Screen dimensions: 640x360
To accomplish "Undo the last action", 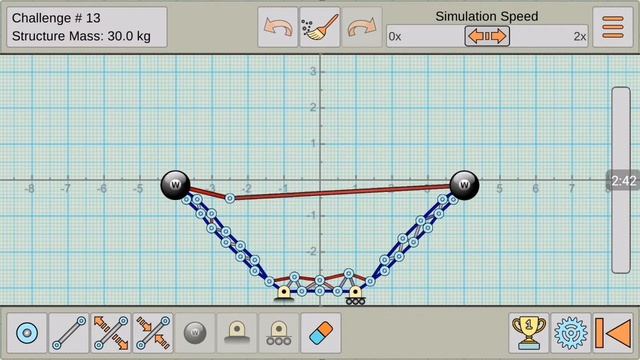I will click(278, 27).
